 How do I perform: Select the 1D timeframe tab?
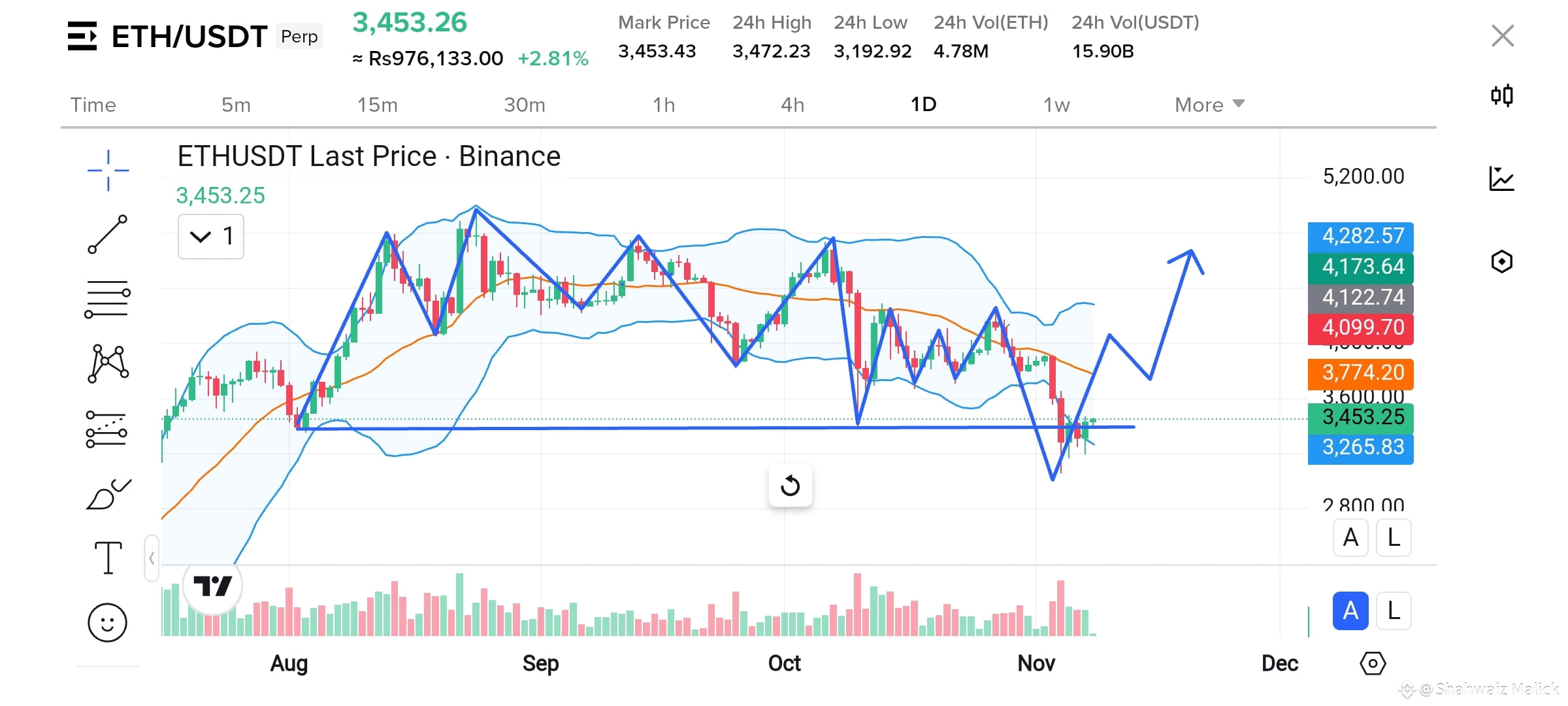[924, 105]
